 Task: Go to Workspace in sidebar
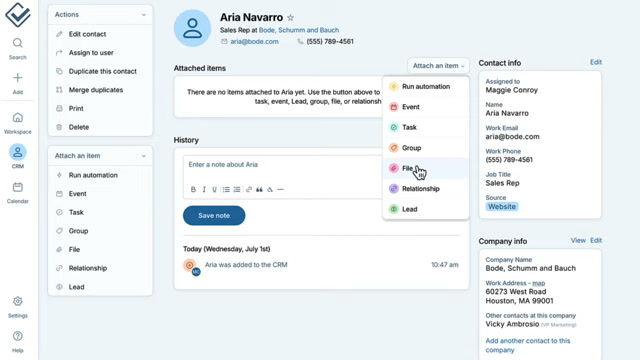click(x=18, y=123)
